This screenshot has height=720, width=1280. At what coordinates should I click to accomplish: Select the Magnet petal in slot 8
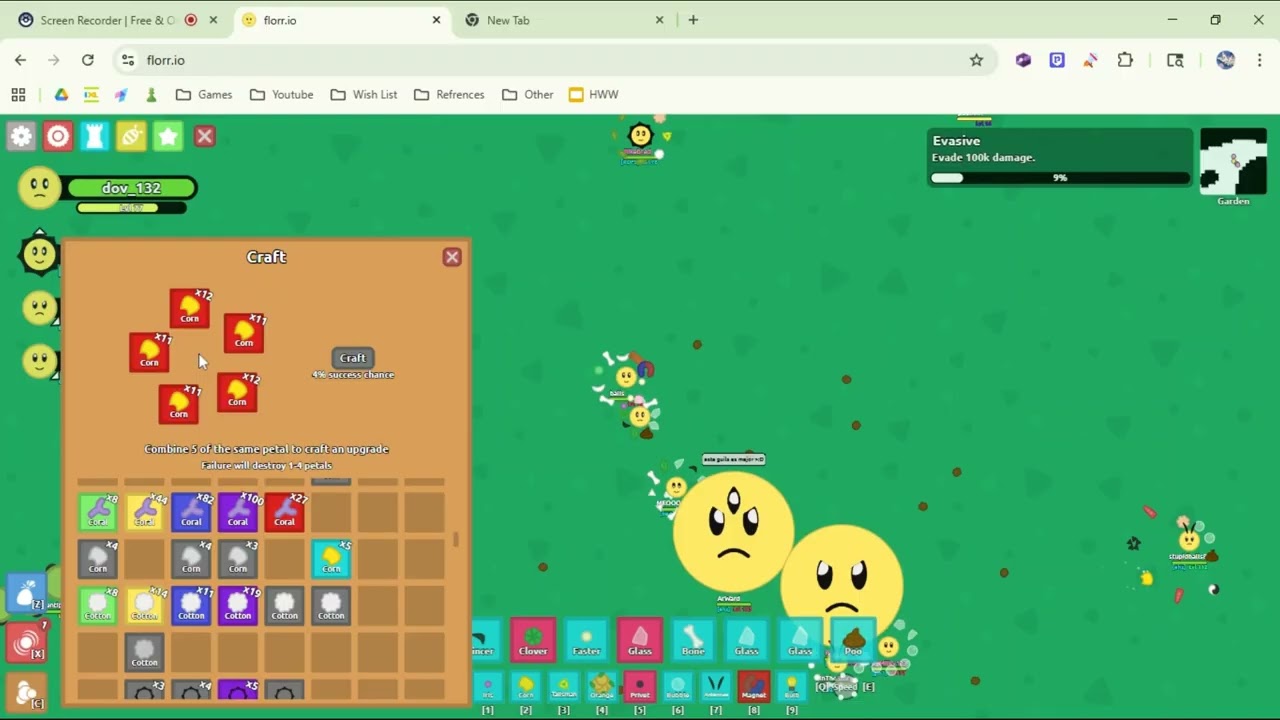753,686
